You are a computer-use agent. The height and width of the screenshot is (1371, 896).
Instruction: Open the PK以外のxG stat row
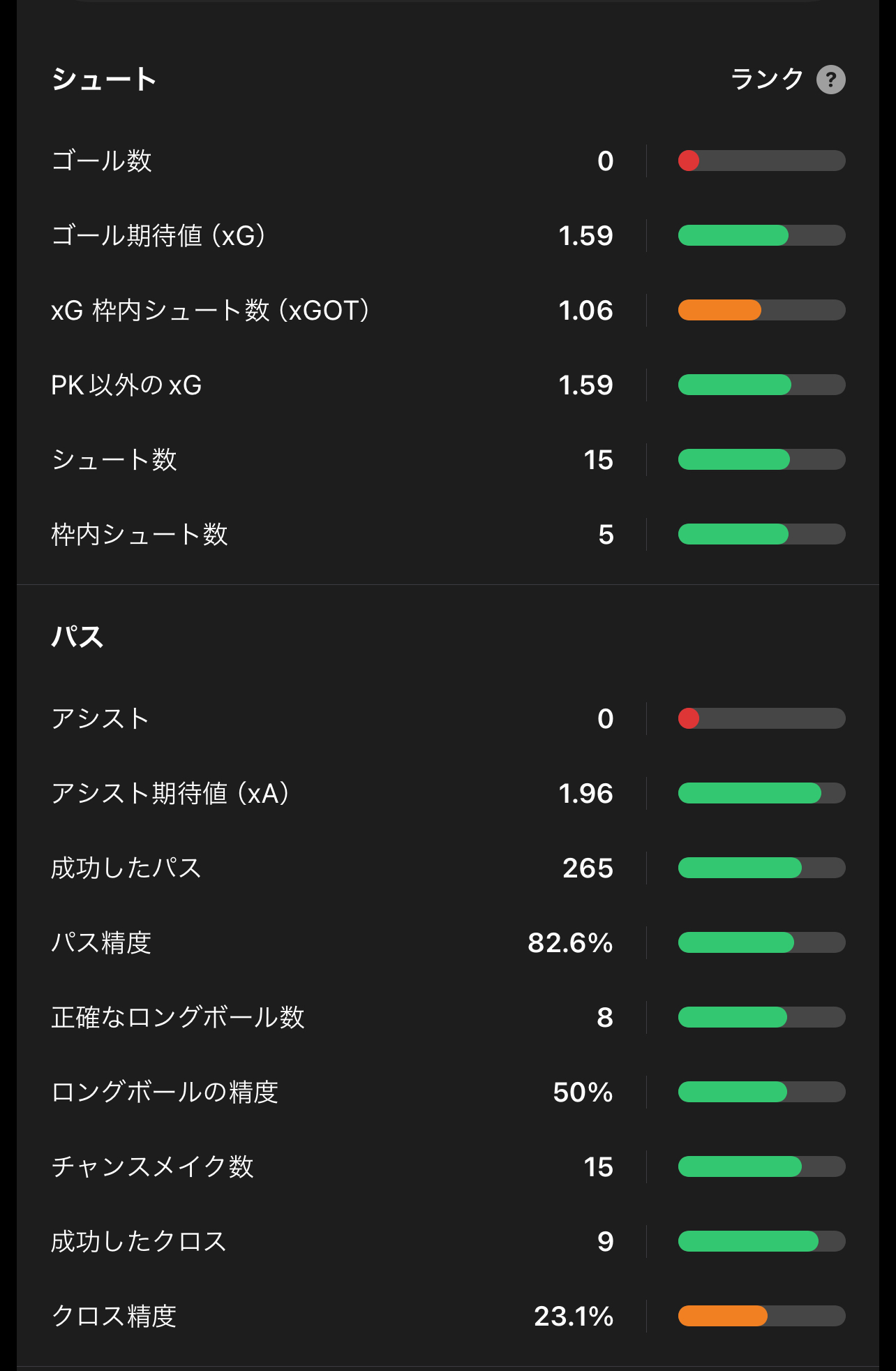pyautogui.click(x=448, y=385)
